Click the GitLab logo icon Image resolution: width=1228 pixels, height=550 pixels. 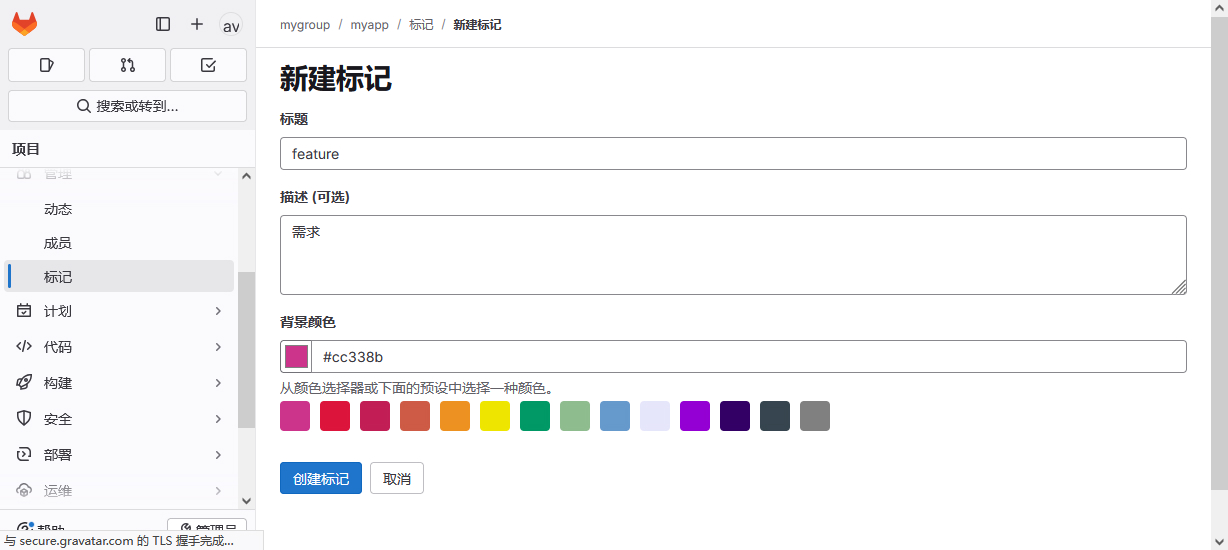coord(24,24)
